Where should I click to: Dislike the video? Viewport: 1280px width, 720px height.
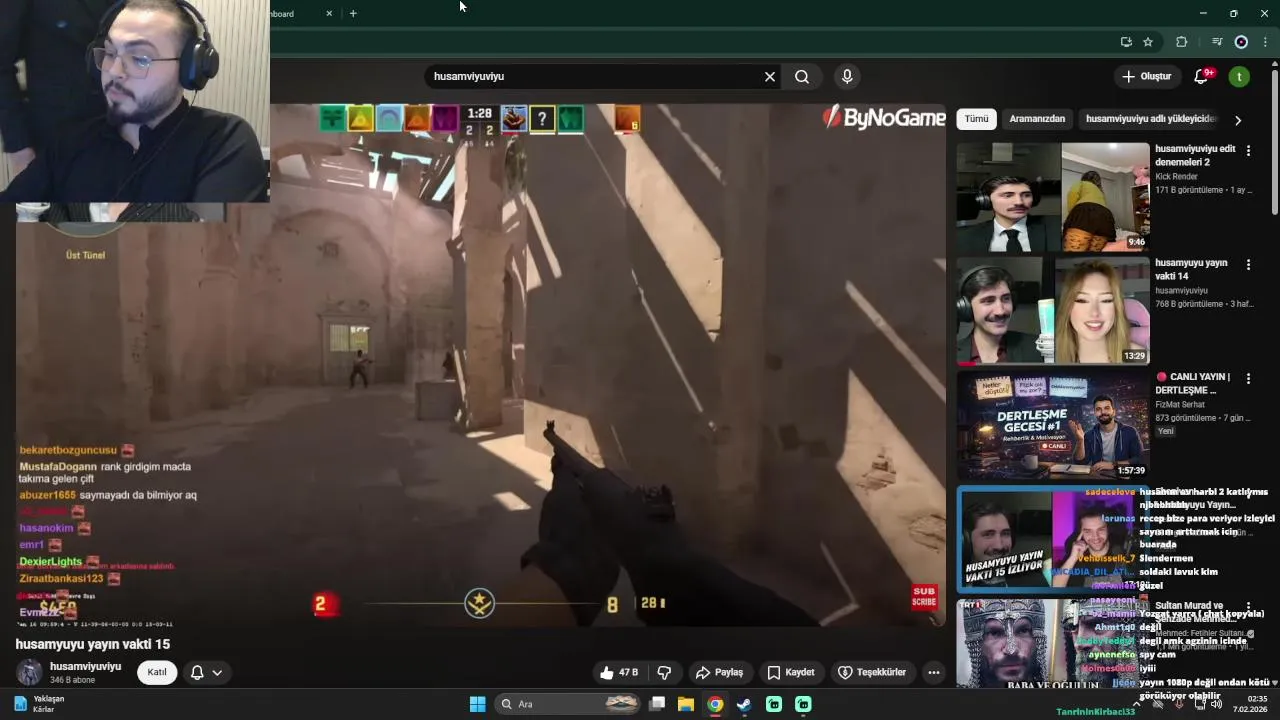click(x=664, y=672)
